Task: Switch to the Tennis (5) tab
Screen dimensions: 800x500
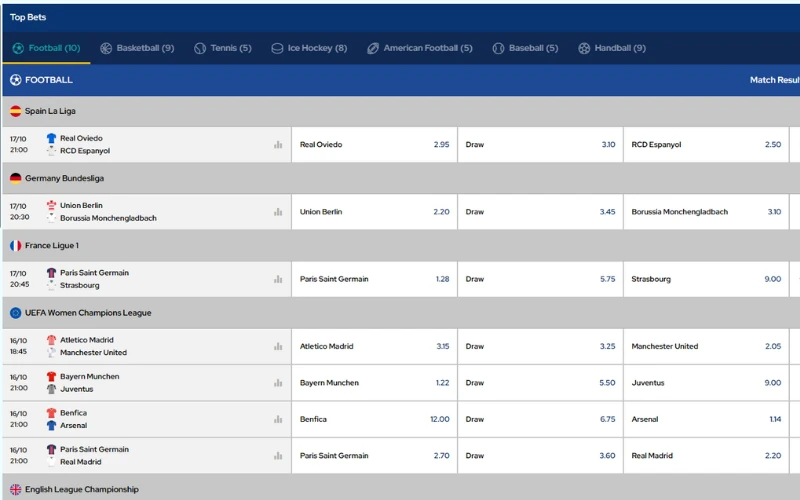Action: [x=223, y=48]
